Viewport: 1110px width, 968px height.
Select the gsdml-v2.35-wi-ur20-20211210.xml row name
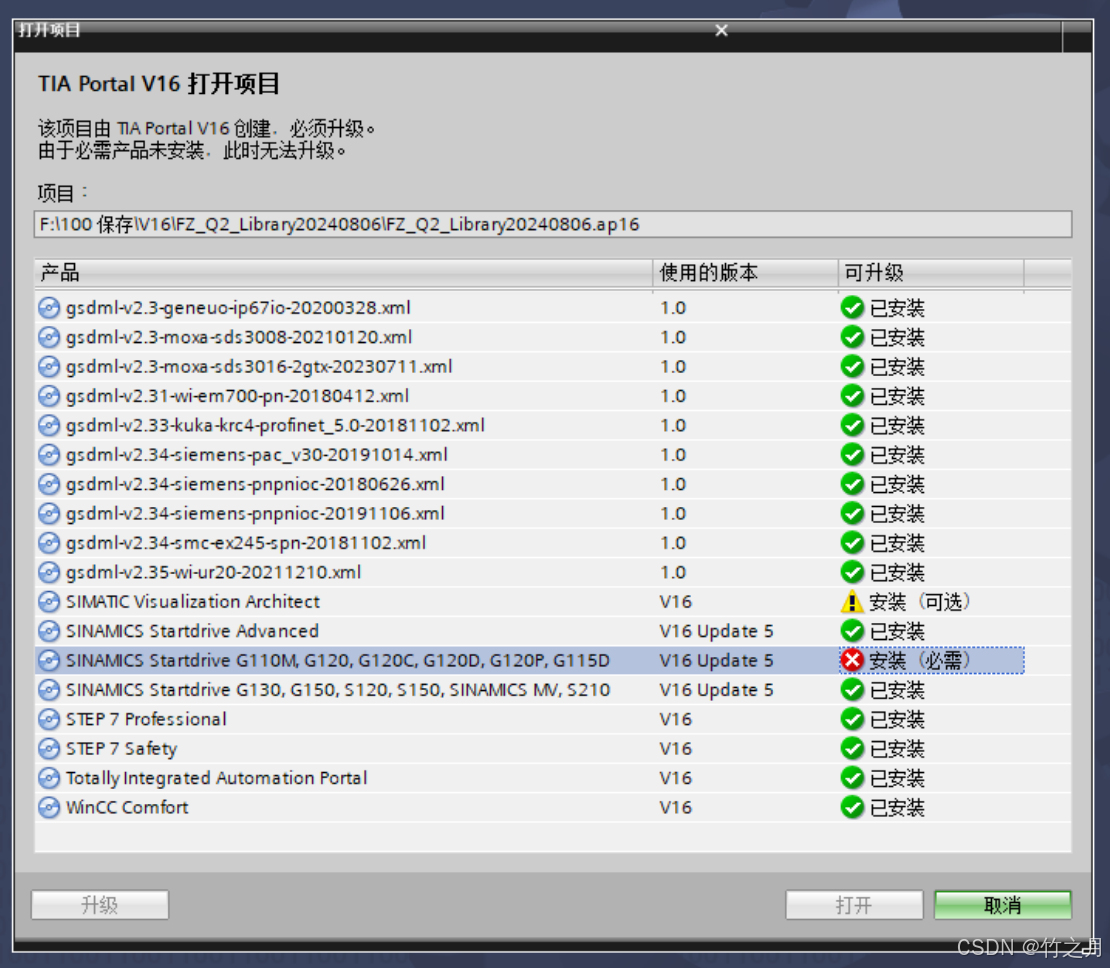pyautogui.click(x=214, y=573)
